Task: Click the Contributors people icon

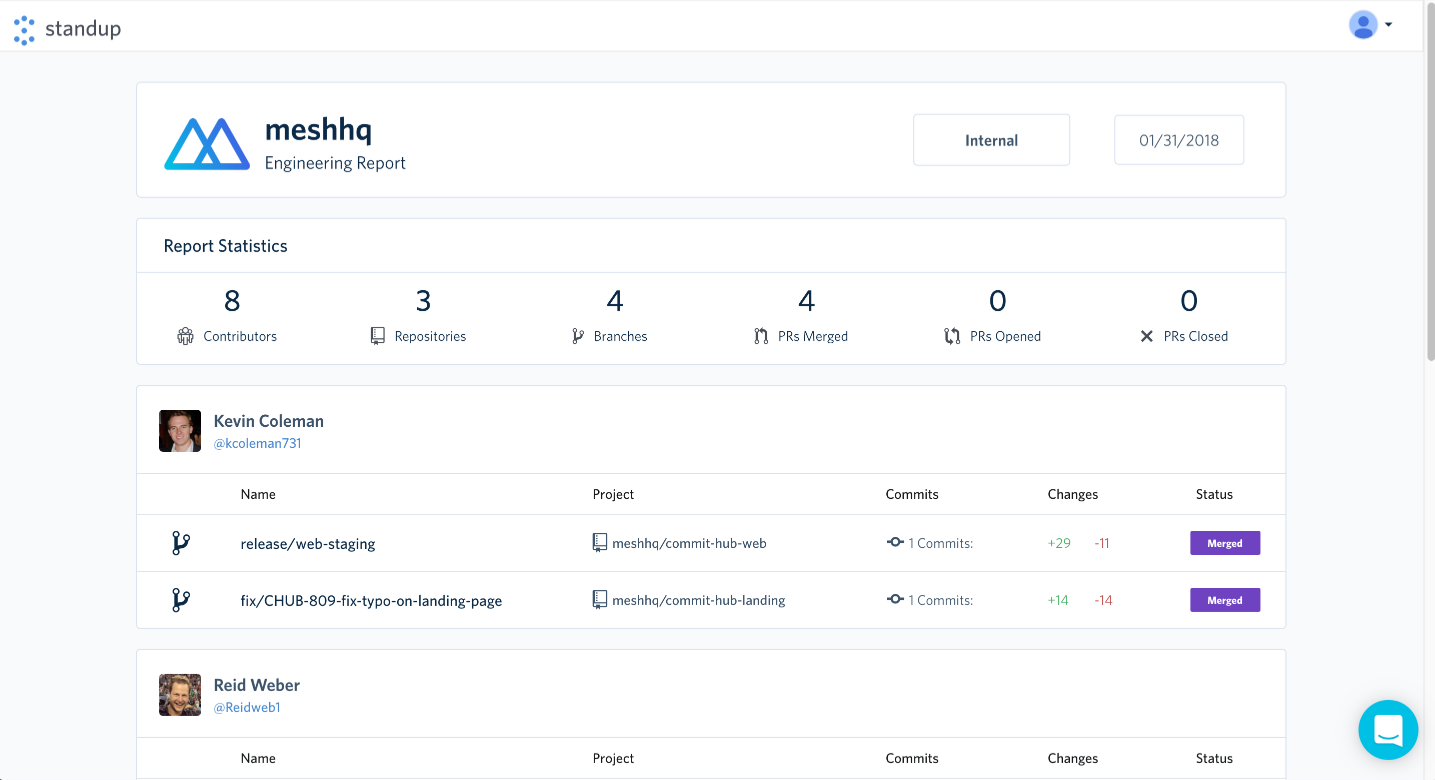Action: click(185, 336)
